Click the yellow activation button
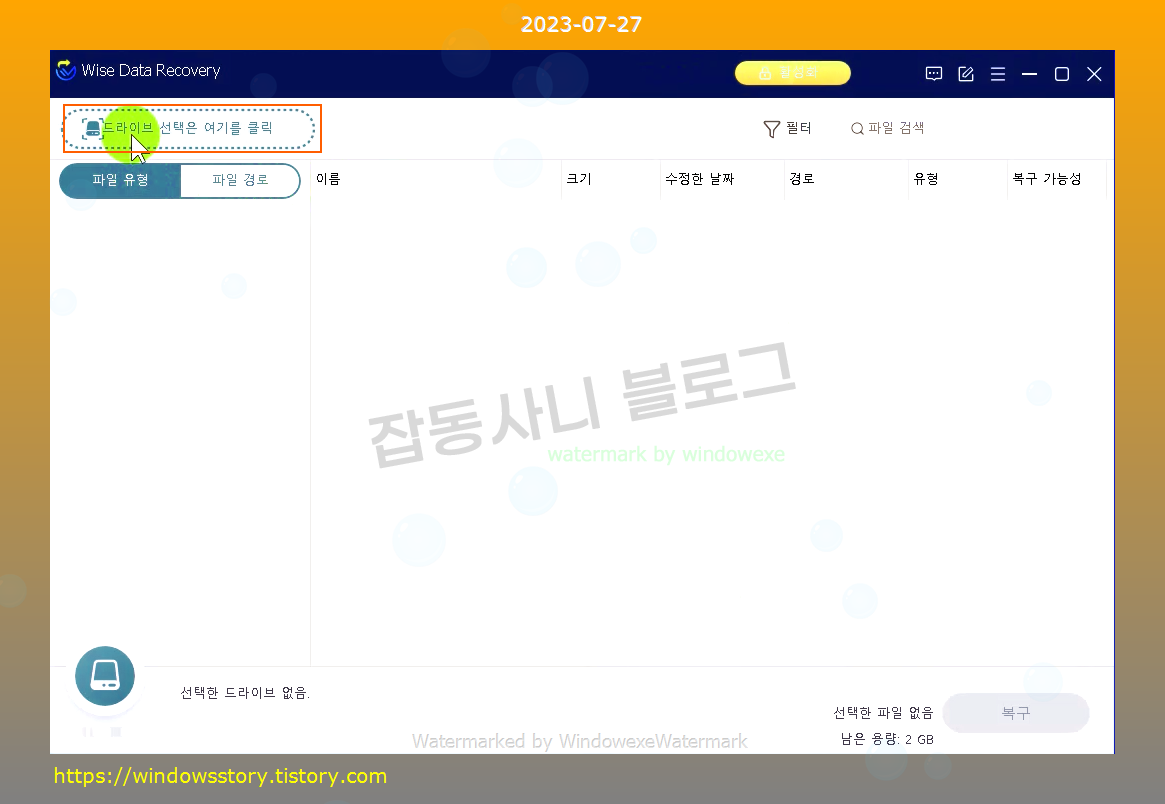The height and width of the screenshot is (804, 1165). coord(792,73)
